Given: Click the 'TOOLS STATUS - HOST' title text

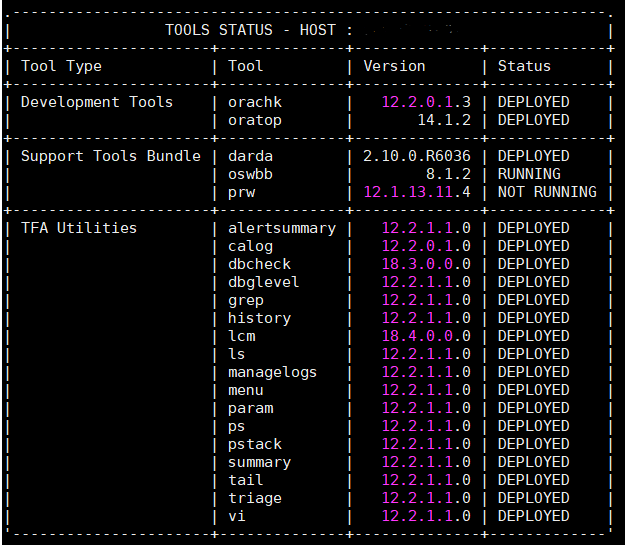Looking at the screenshot, I should [251, 30].
